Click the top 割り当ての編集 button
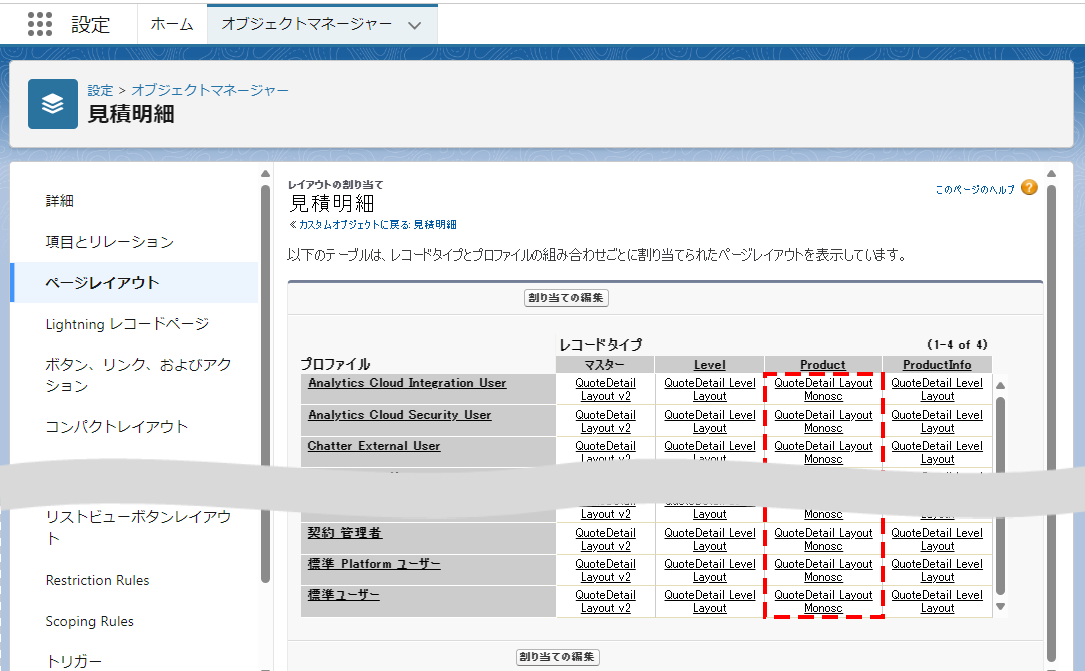This screenshot has width=1085, height=671. pyautogui.click(x=566, y=298)
